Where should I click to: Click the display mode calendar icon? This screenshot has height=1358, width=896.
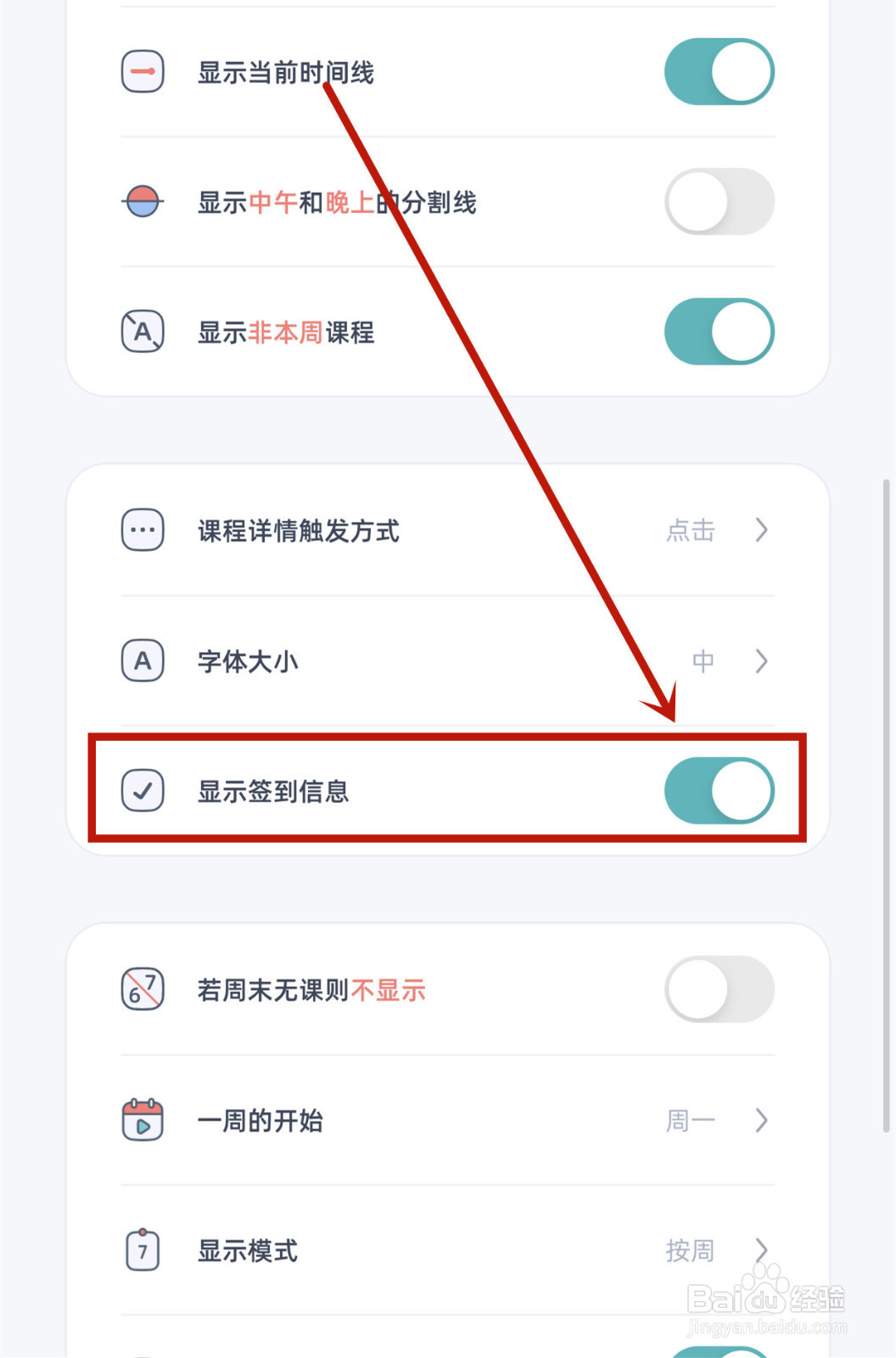pyautogui.click(x=143, y=1250)
